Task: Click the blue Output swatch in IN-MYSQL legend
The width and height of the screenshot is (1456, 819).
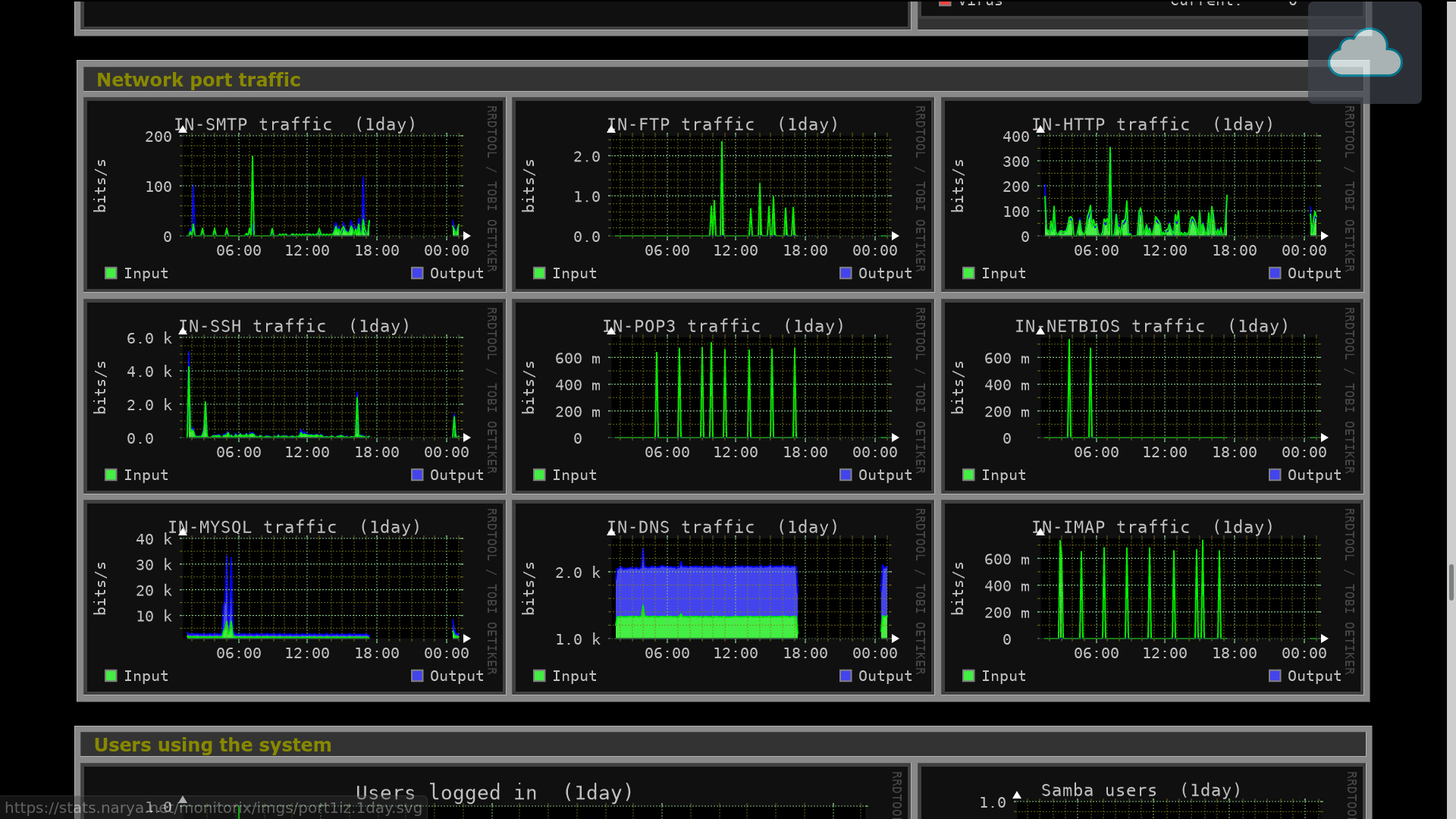Action: click(417, 676)
